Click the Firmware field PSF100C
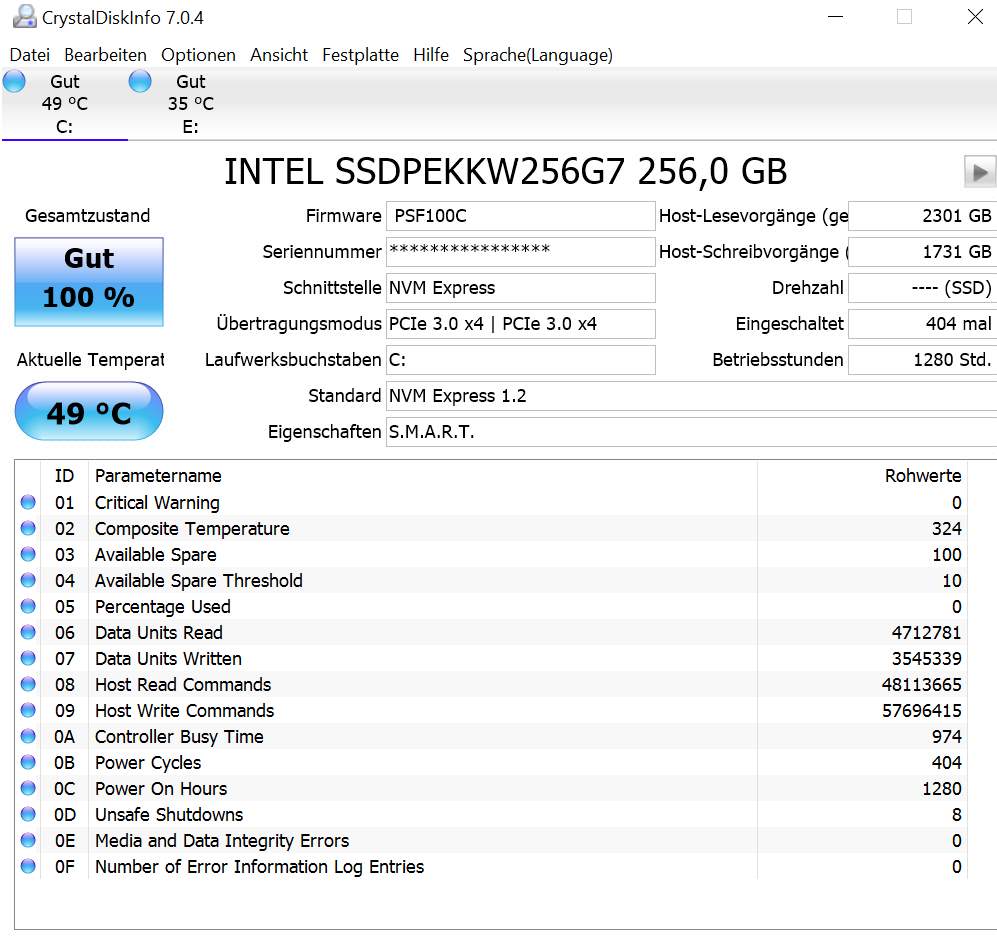Screen dimensions: 997x936 520,216
